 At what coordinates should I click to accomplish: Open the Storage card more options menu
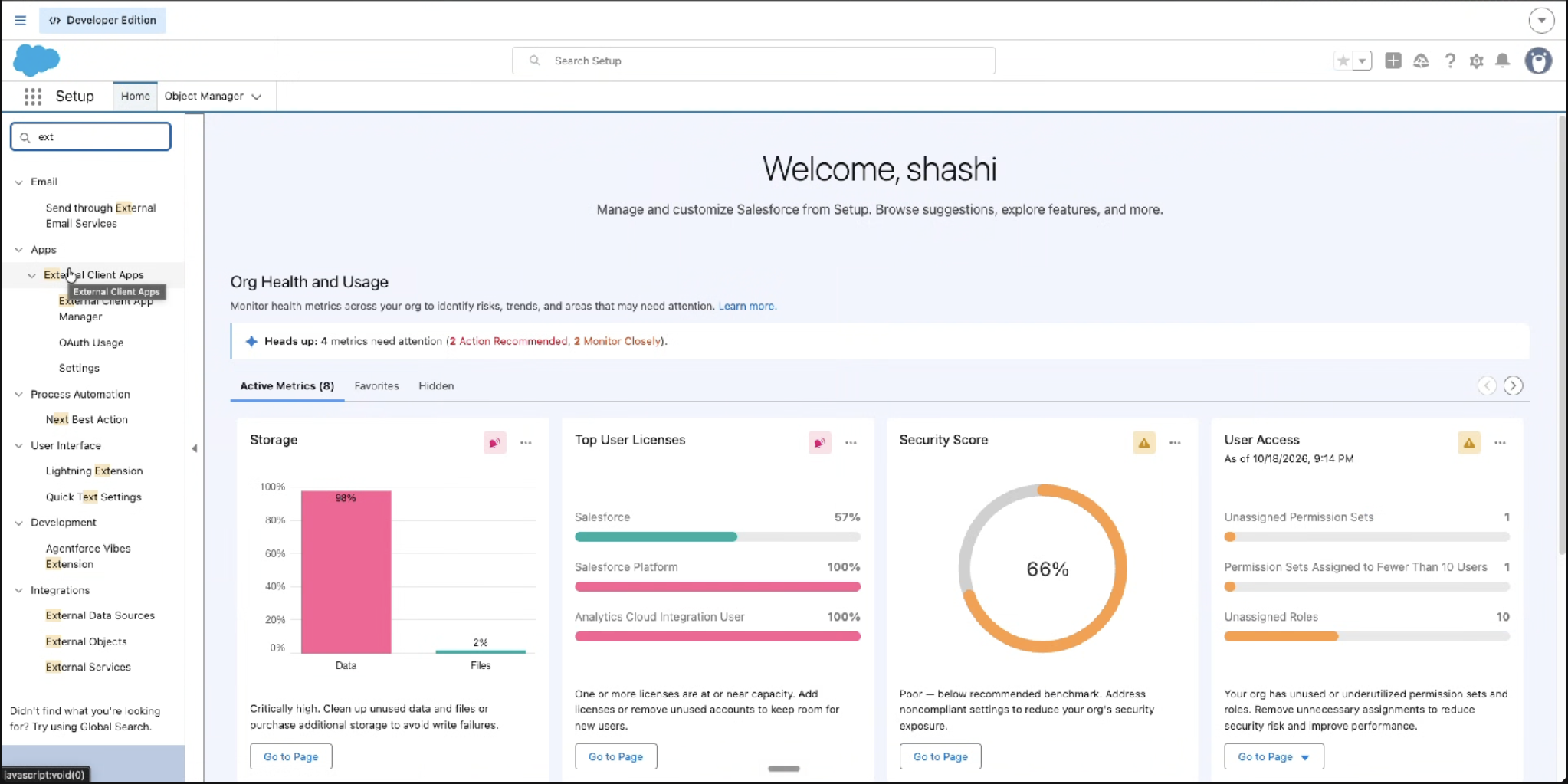tap(526, 442)
